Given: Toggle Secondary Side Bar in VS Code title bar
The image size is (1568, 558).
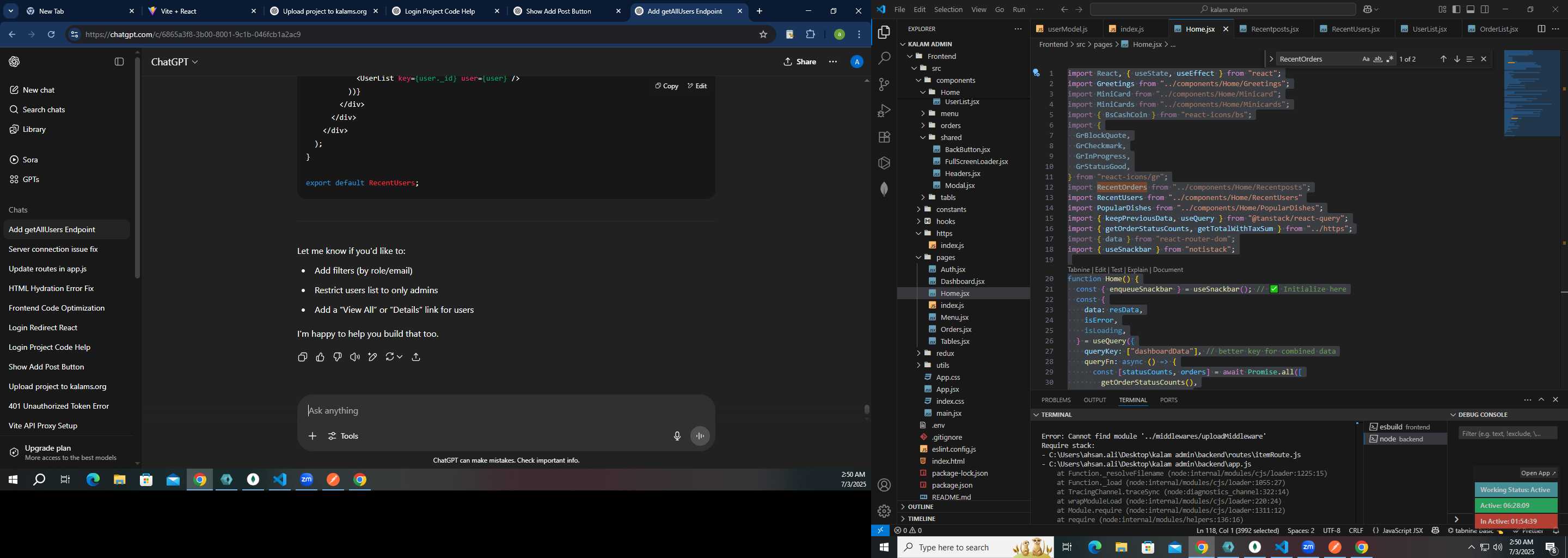Looking at the screenshot, I should click(1485, 10).
